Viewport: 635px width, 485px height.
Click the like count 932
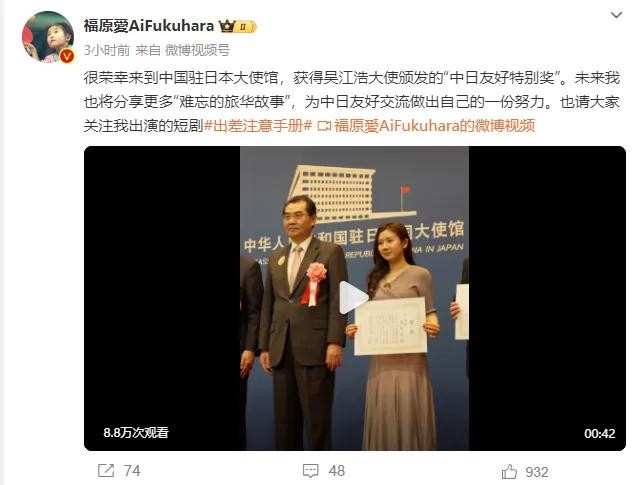[537, 472]
